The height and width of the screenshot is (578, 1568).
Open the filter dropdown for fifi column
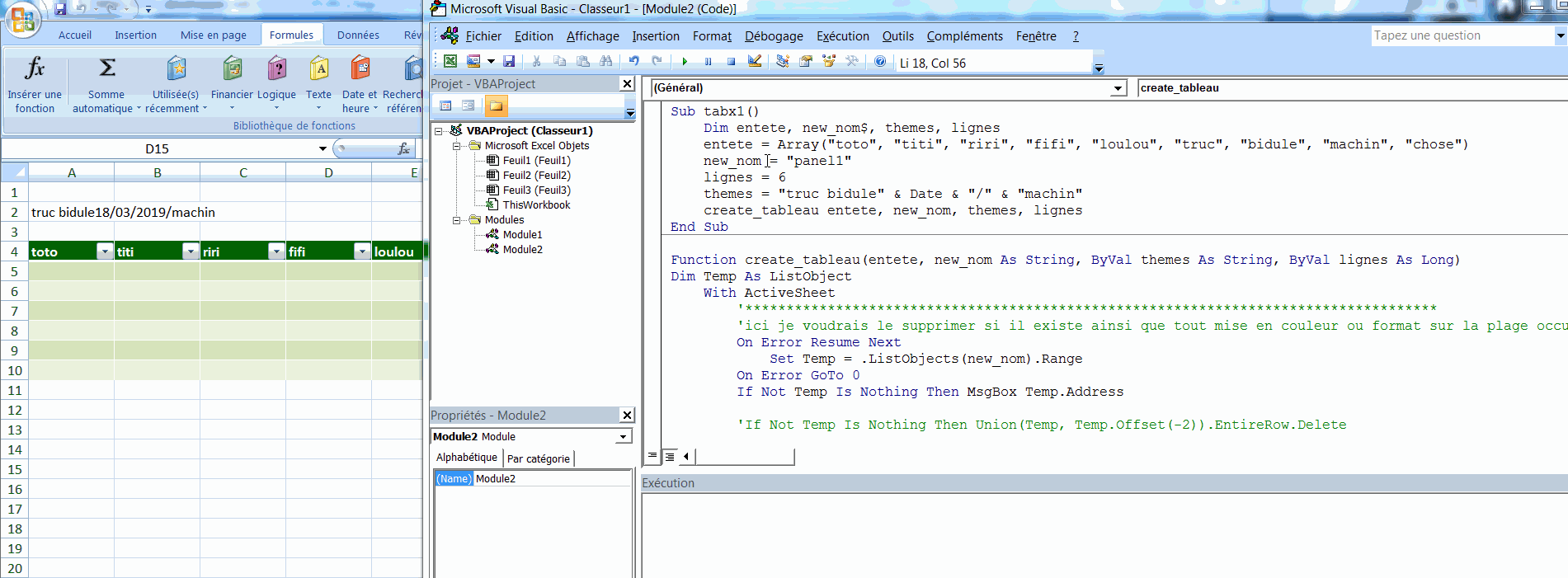(362, 251)
